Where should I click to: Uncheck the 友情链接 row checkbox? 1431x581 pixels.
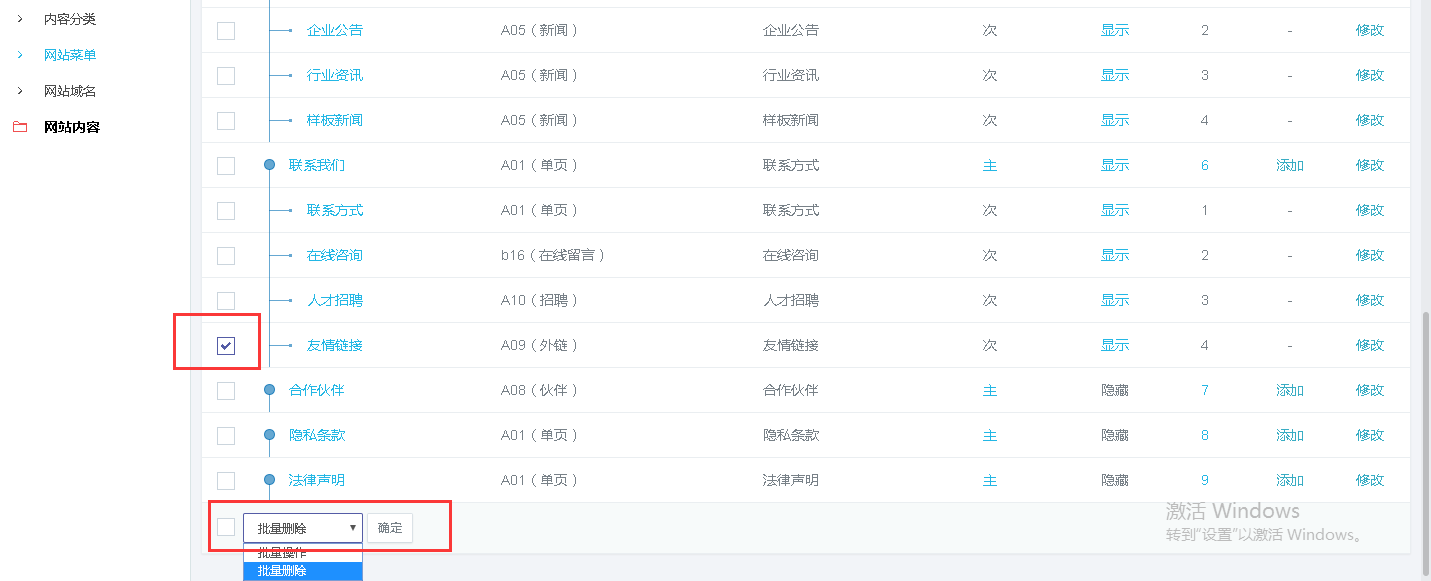pos(226,345)
